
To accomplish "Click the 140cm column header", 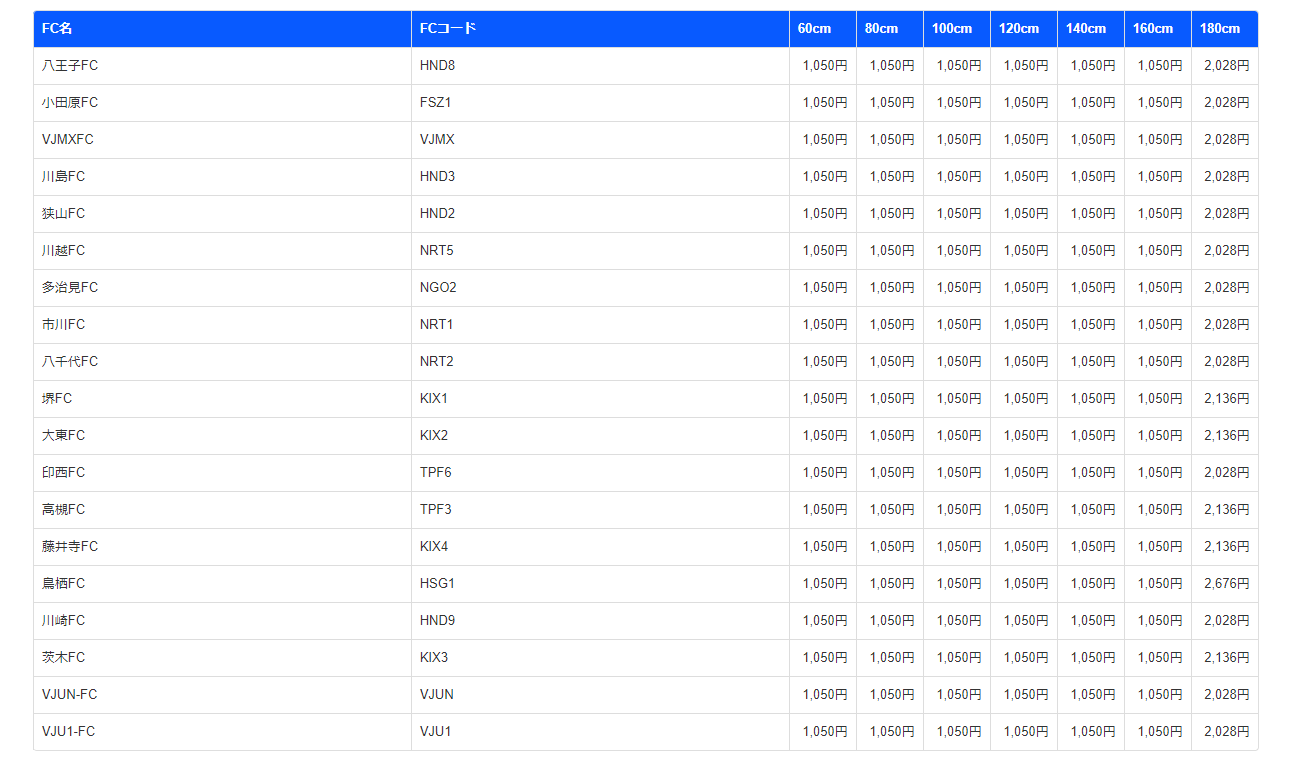I will (1085, 29).
